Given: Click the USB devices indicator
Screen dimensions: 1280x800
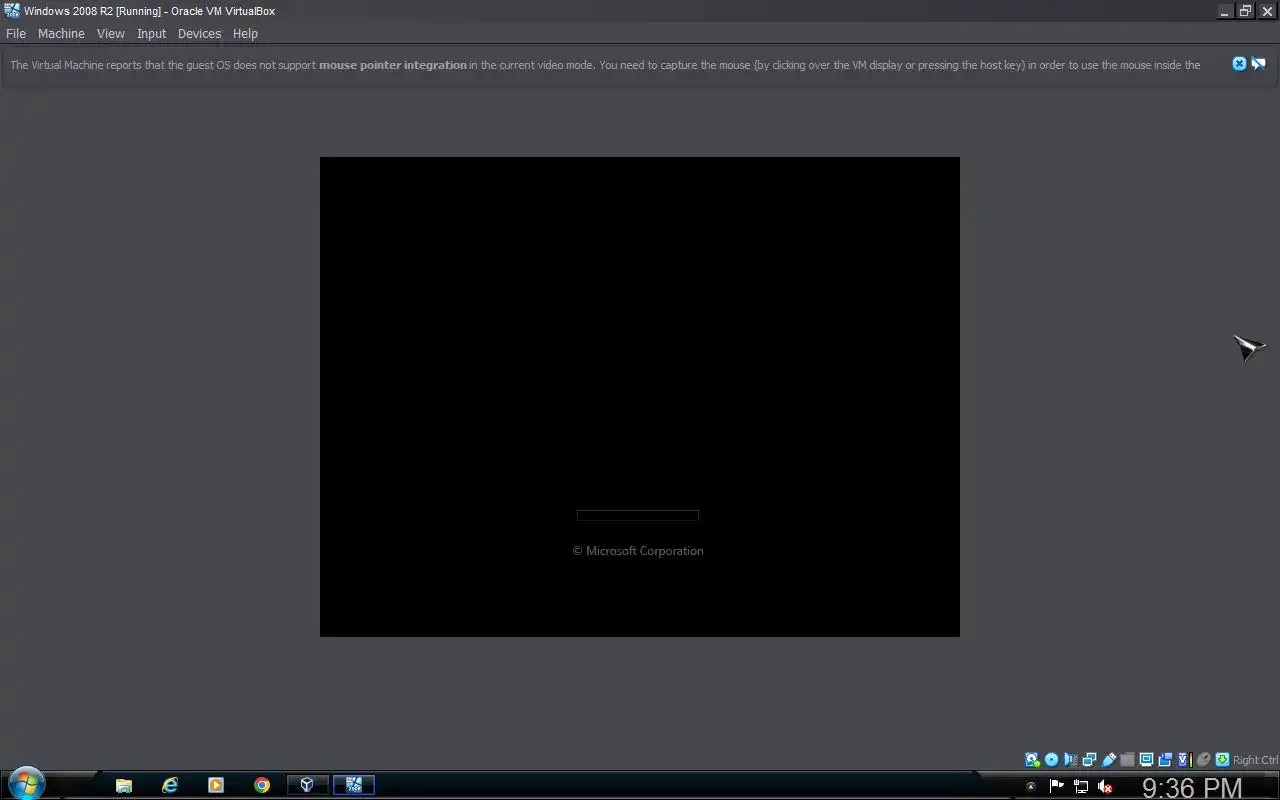Looking at the screenshot, I should pos(1109,760).
